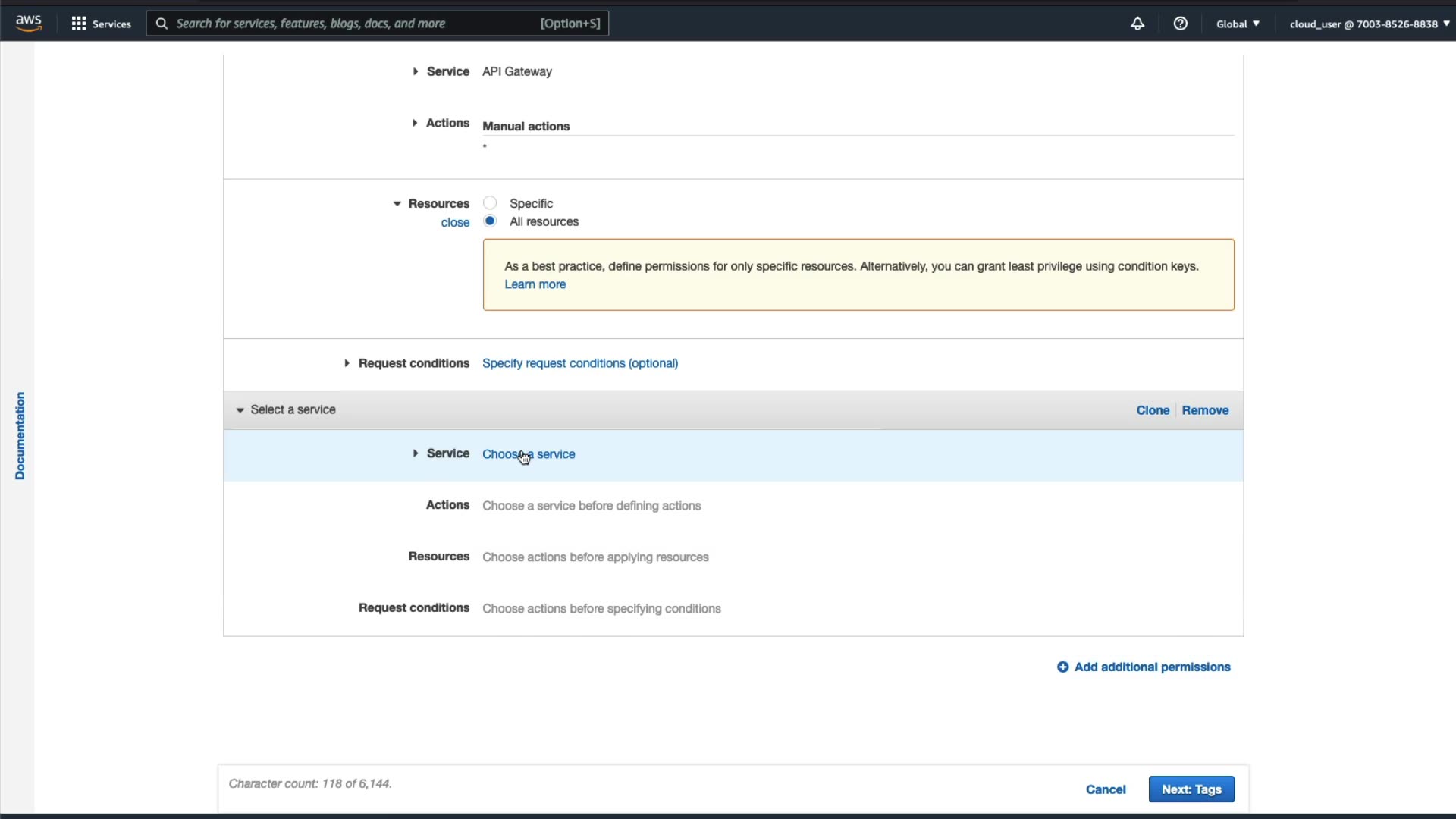Click the search magnifier icon
Image resolution: width=1456 pixels, height=819 pixels.
pos(162,24)
